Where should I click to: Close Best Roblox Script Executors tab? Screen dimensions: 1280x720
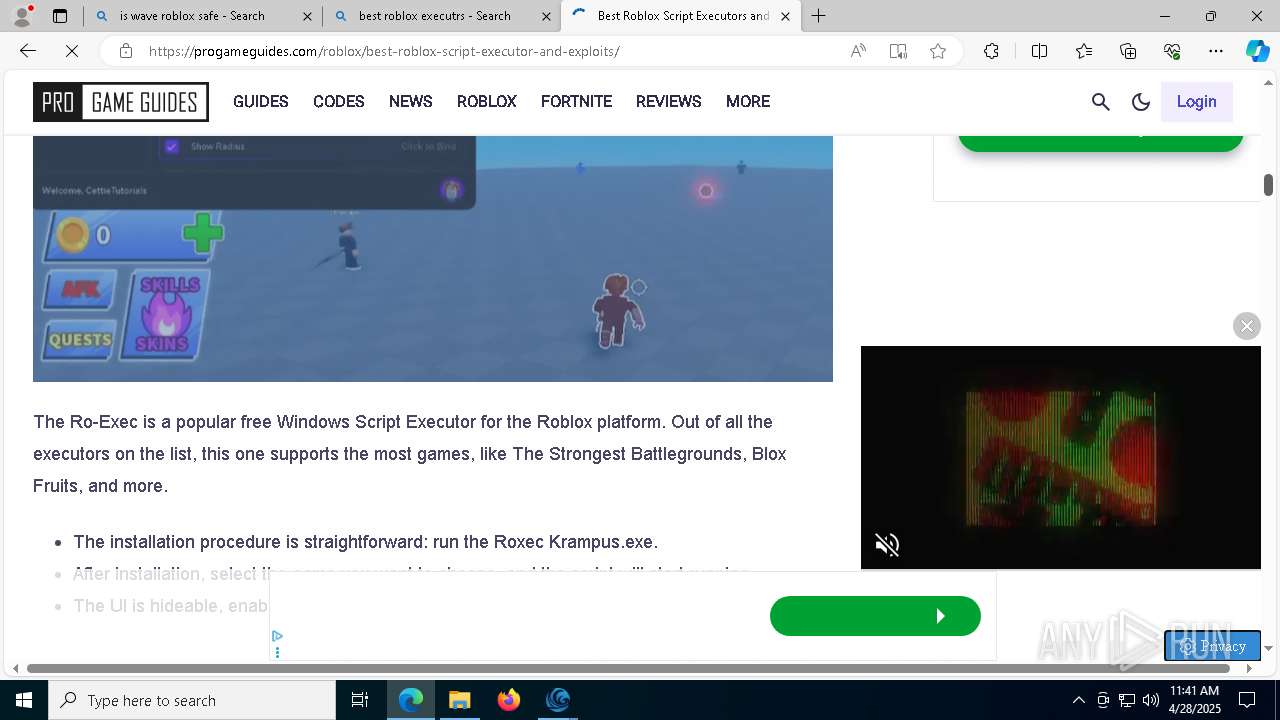point(785,16)
